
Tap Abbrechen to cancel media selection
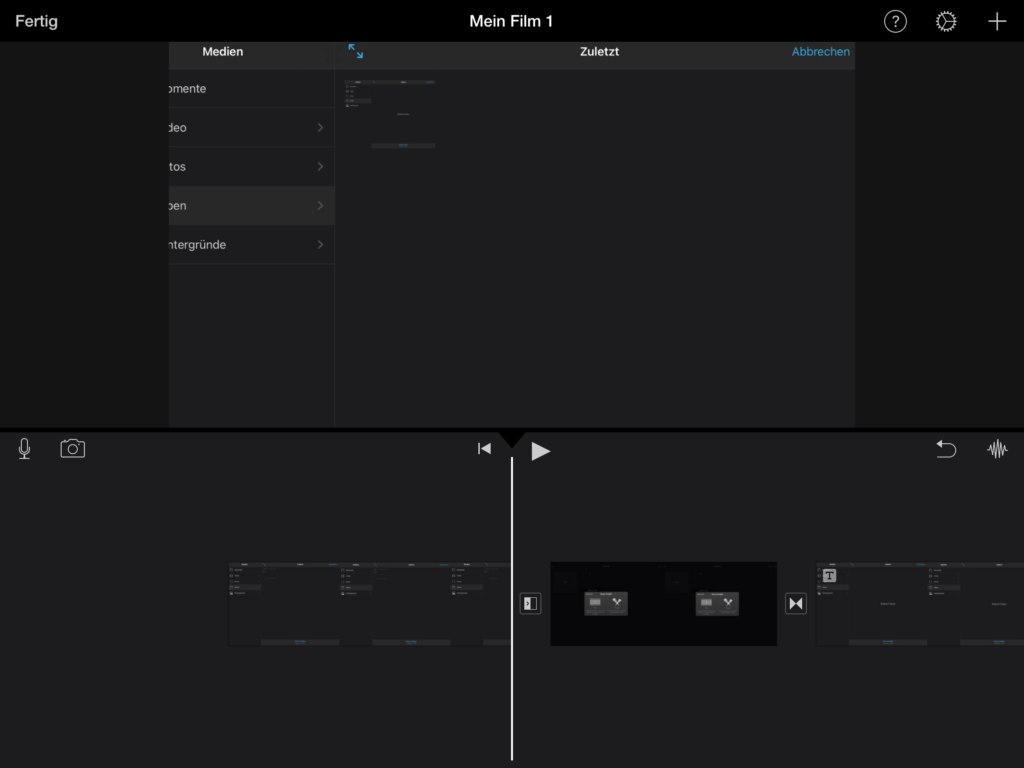click(x=820, y=52)
